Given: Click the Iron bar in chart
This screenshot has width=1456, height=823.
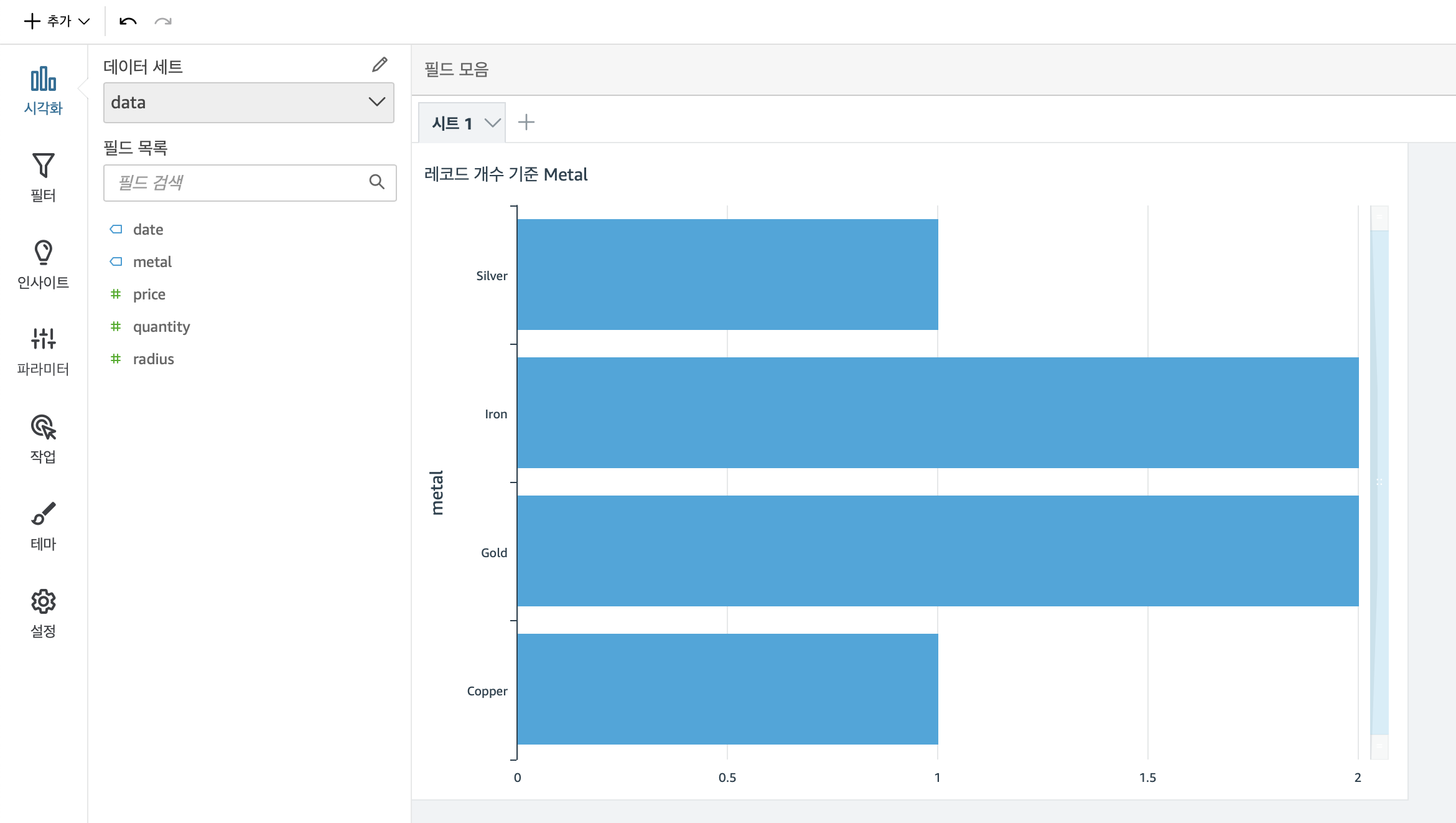Looking at the screenshot, I should (937, 413).
